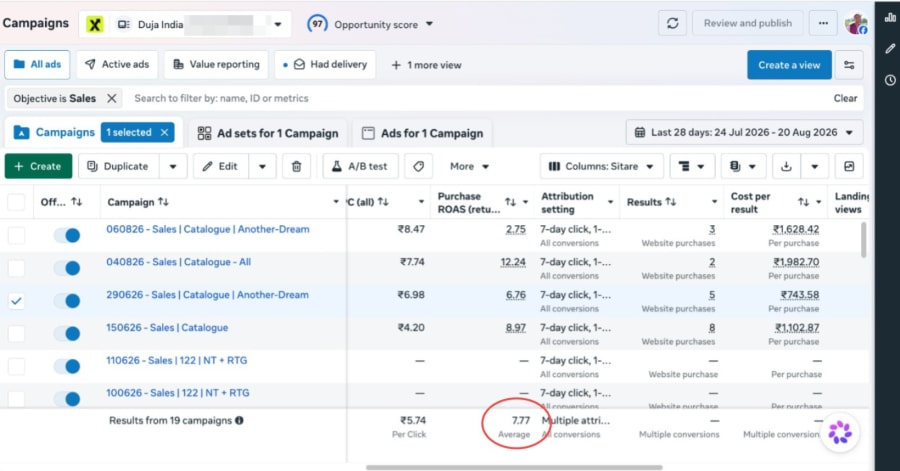The height and width of the screenshot is (471, 900).
Task: Open the Last 28 days date range picker
Action: coord(744,133)
